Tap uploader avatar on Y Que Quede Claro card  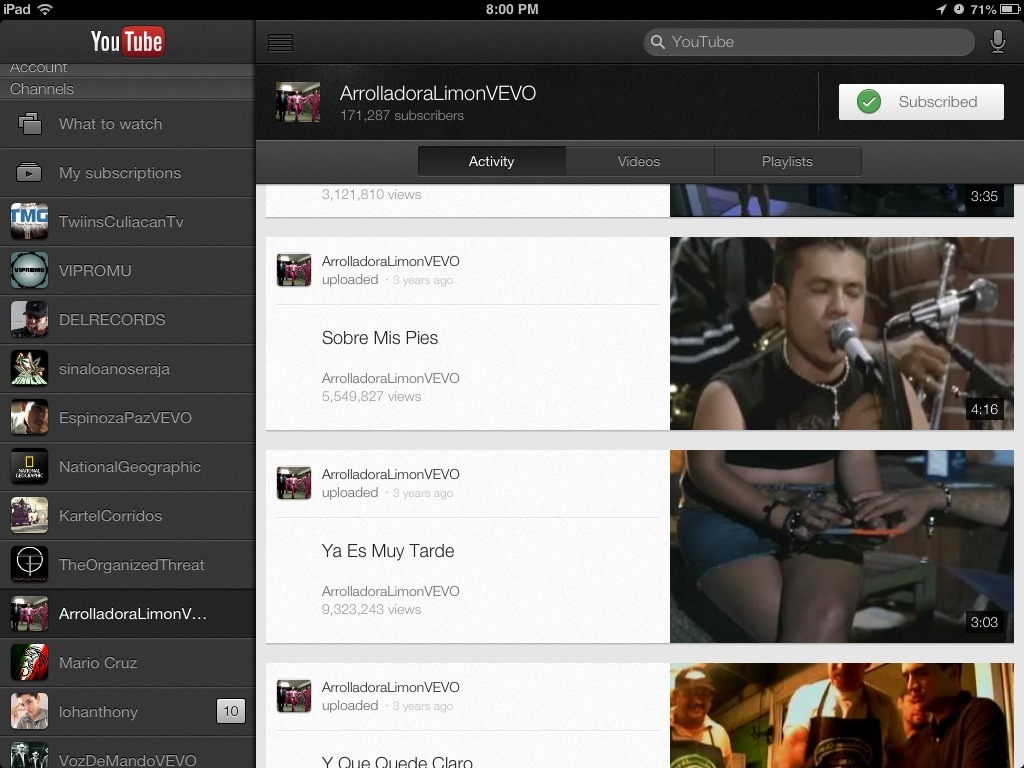[x=294, y=696]
